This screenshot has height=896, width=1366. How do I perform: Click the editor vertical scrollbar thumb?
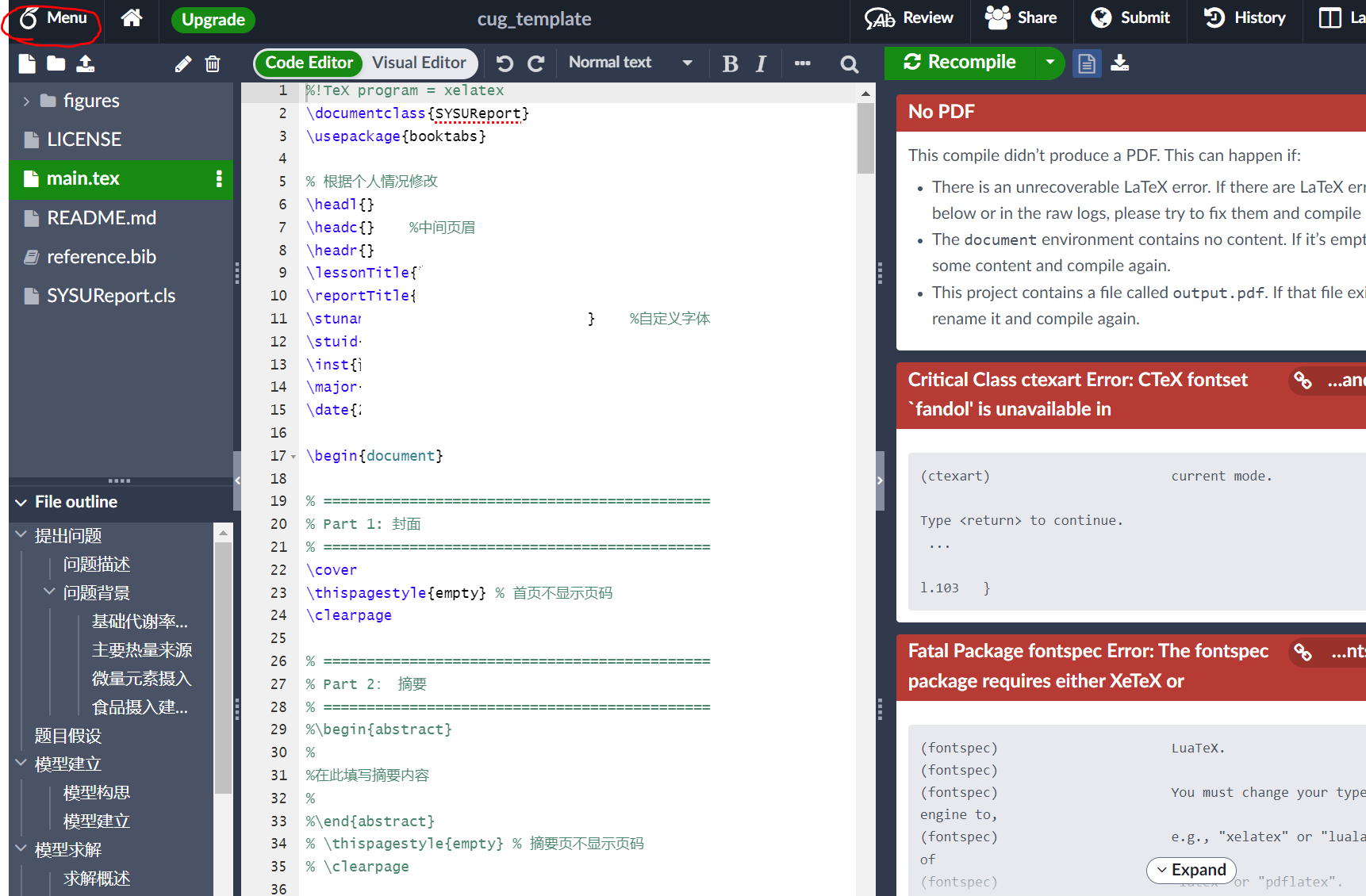[x=865, y=138]
